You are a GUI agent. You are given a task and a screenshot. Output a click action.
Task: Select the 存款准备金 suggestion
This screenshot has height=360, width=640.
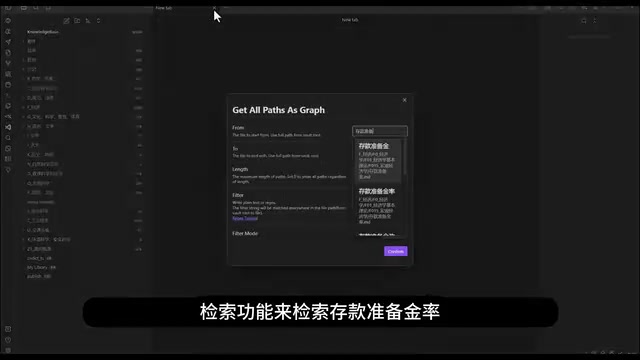[378, 161]
